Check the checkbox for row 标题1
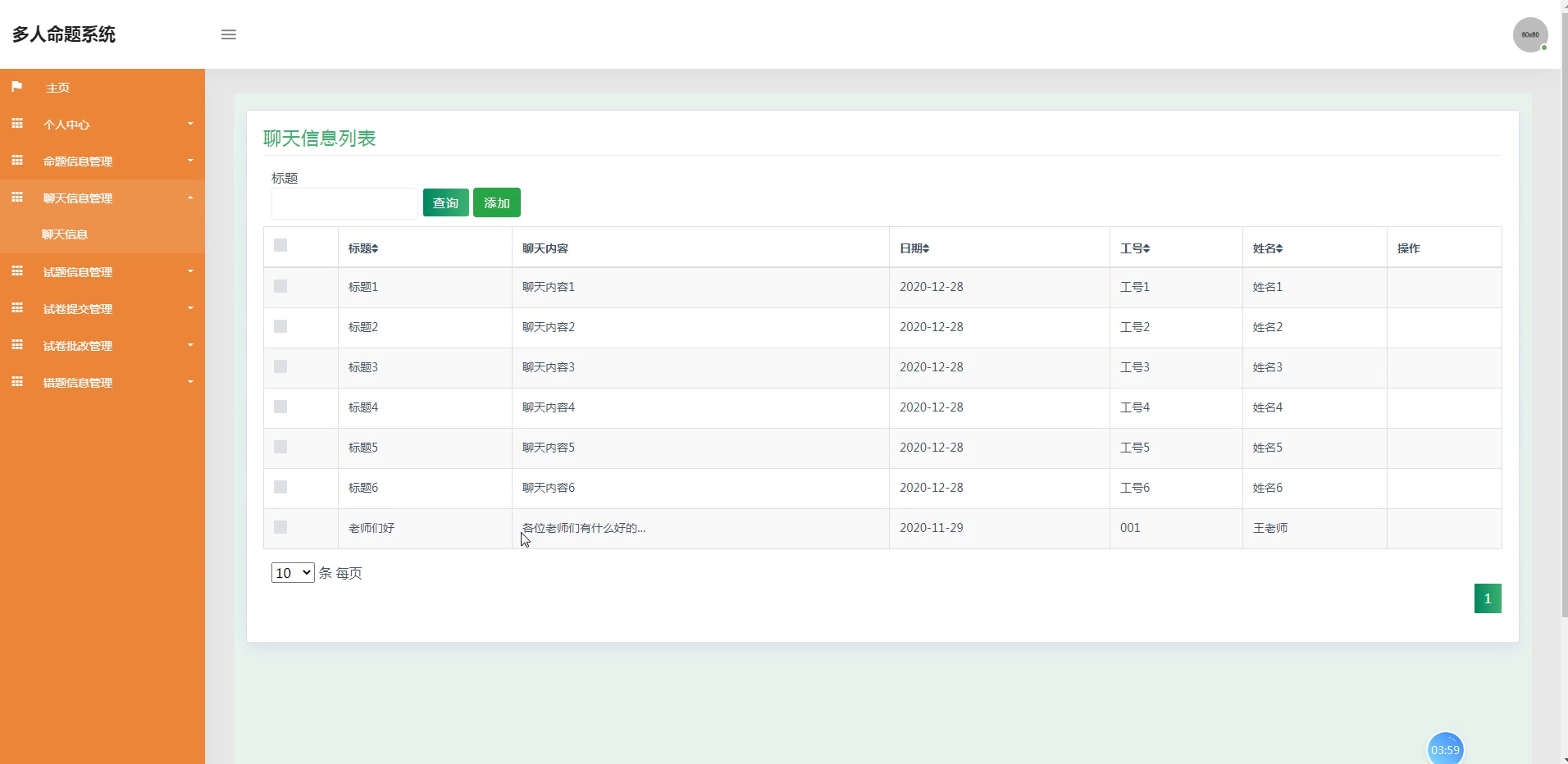The width and height of the screenshot is (1568, 764). 280,286
